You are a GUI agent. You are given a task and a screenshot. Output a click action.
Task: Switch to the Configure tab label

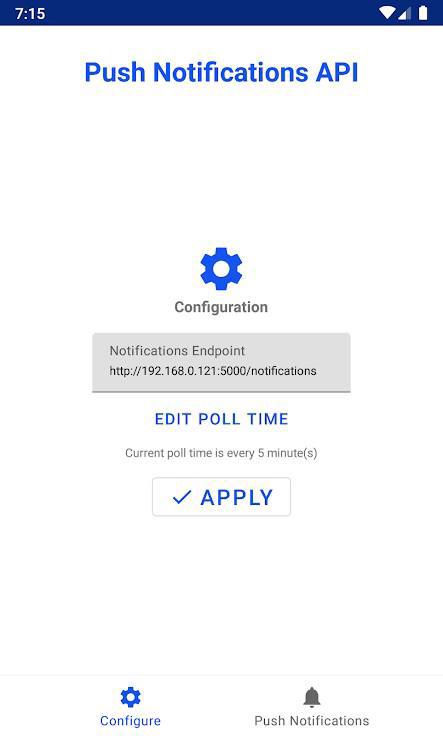point(130,721)
